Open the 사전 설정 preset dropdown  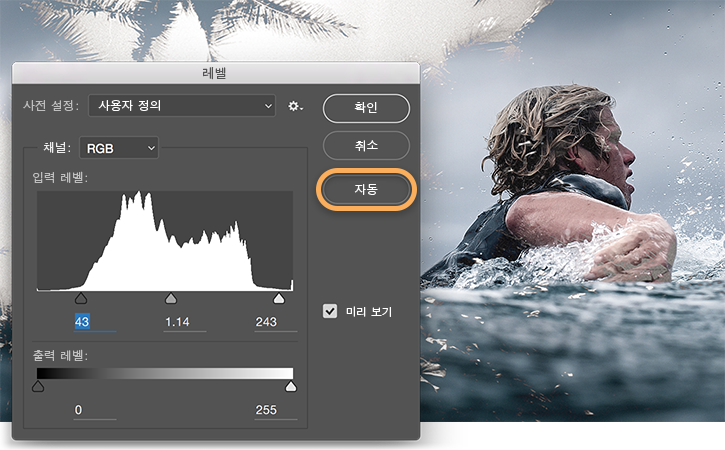point(182,106)
